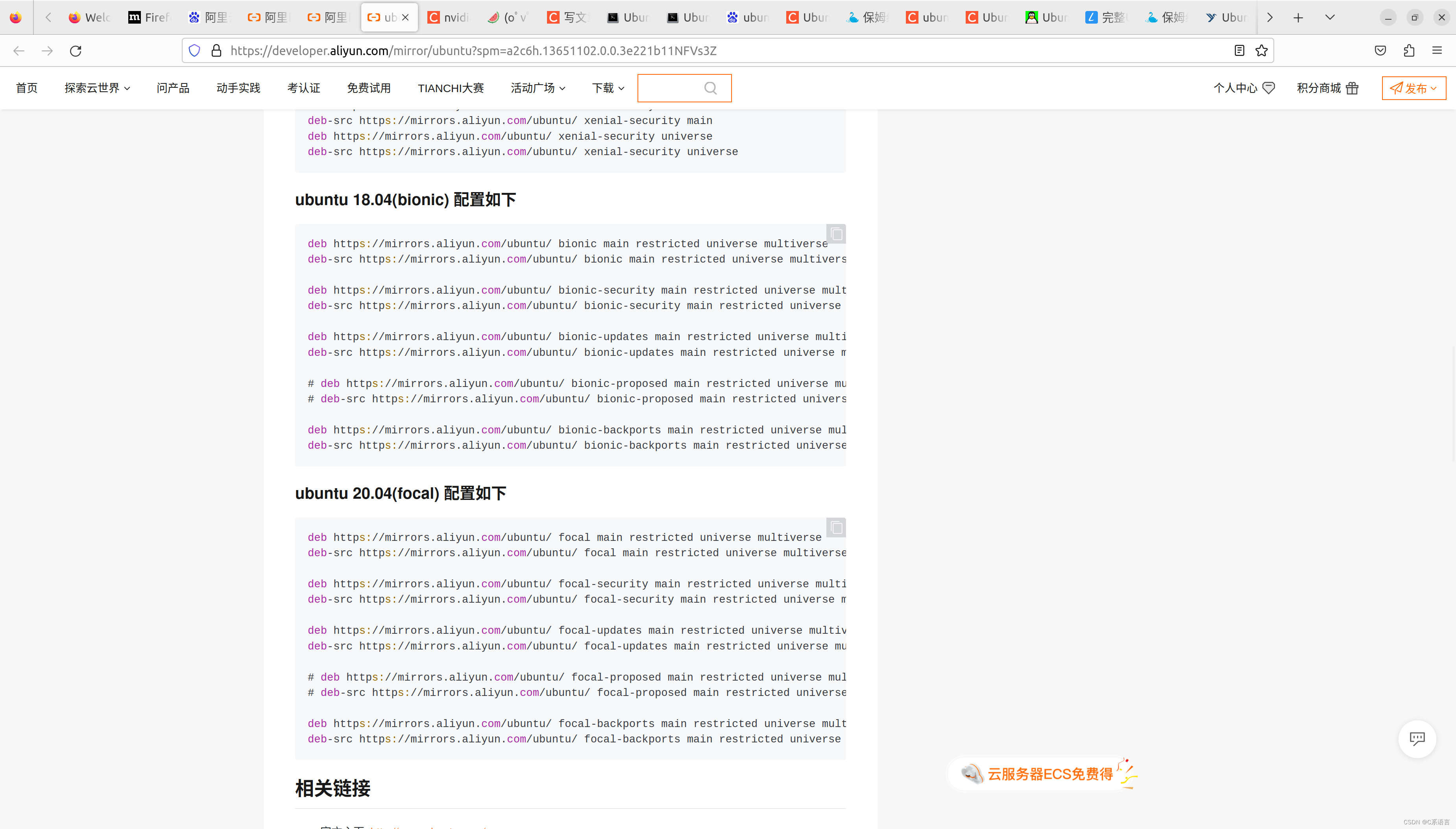
Task: Open the TIANCHI大赛 nav item
Action: (451, 88)
